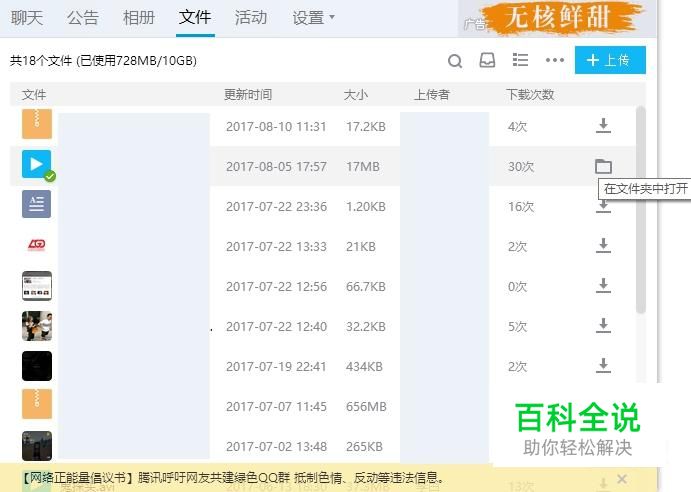Switch to list view icon
The height and width of the screenshot is (492, 691).
520,60
